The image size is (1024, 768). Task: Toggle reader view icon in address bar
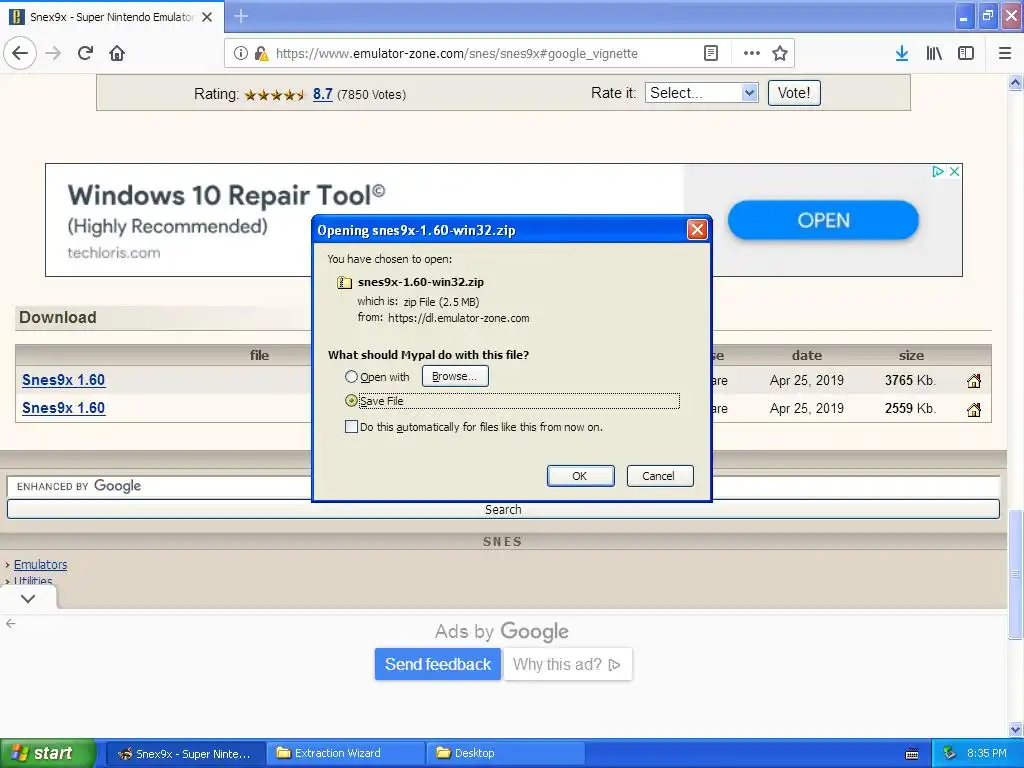click(x=711, y=54)
